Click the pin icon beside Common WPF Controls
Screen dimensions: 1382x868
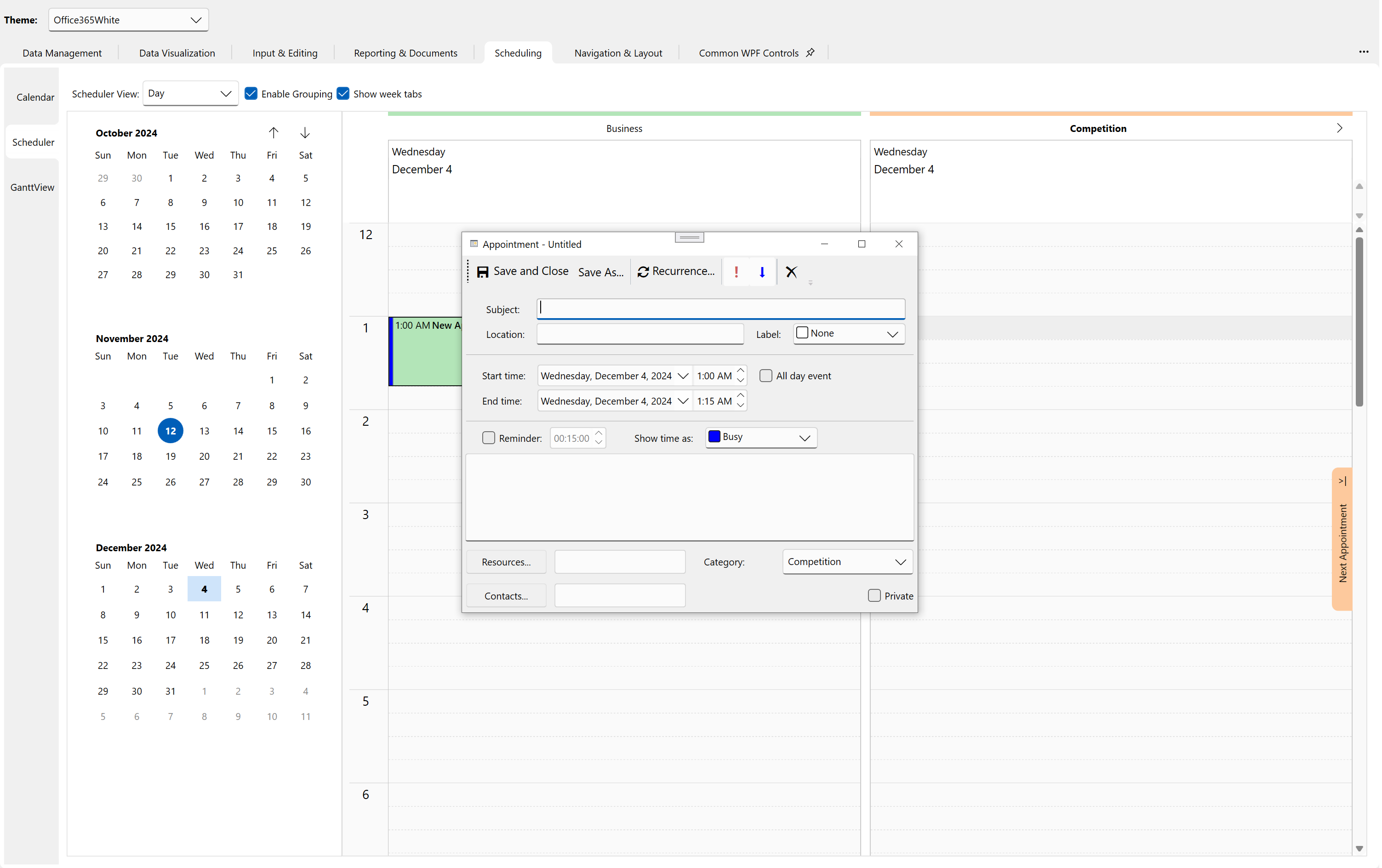pyautogui.click(x=811, y=52)
